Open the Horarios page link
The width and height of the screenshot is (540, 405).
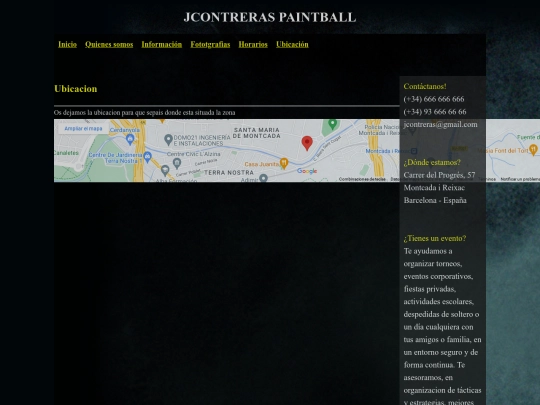click(x=253, y=44)
